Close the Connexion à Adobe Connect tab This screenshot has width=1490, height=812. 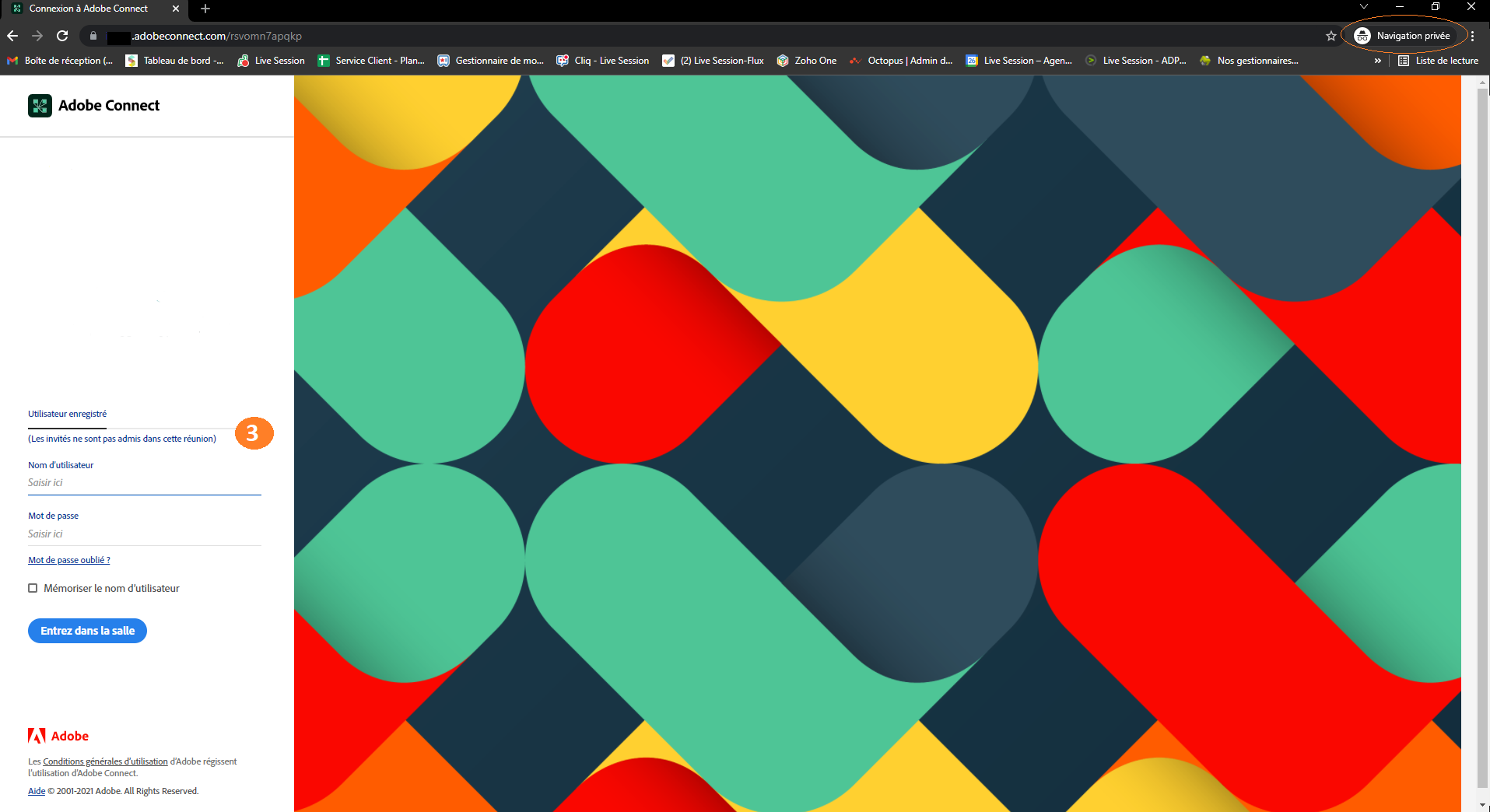176,9
